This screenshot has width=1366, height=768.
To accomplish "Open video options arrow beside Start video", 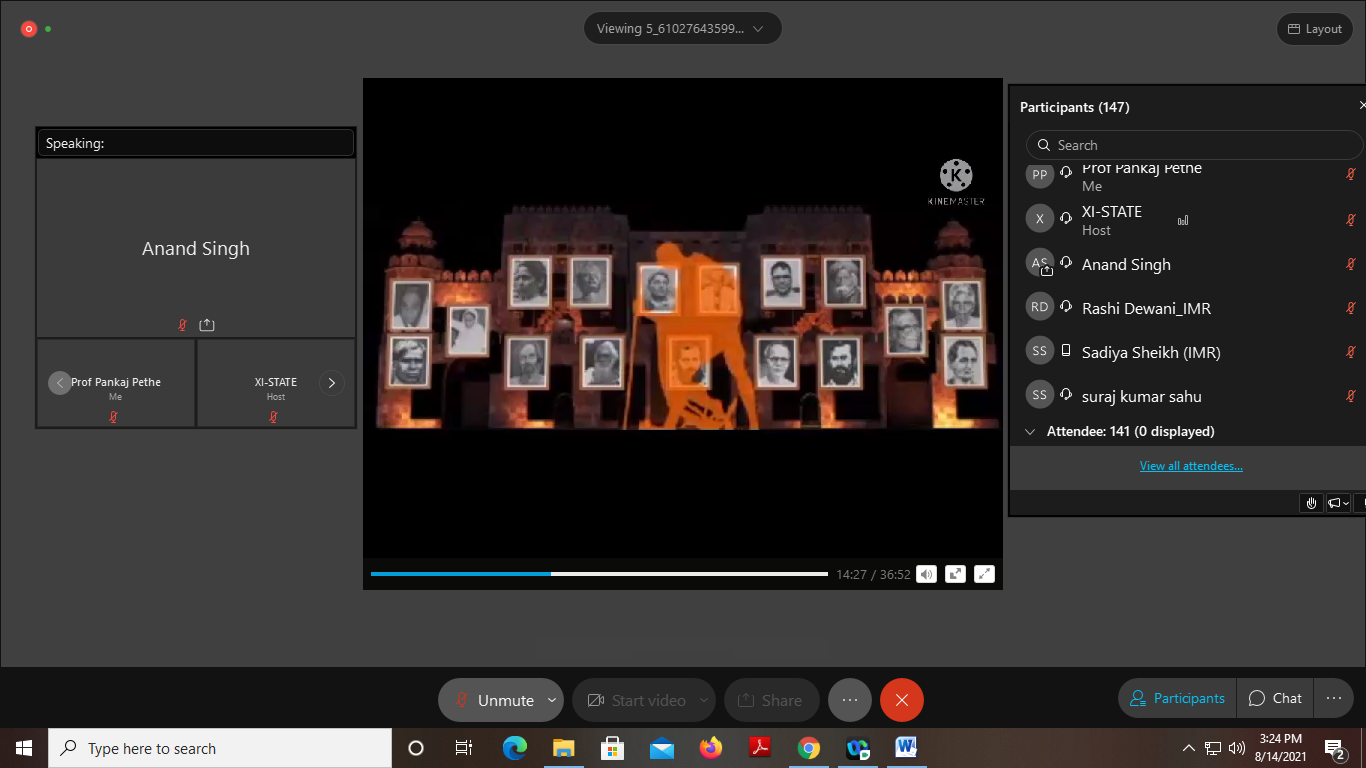I will tap(704, 700).
